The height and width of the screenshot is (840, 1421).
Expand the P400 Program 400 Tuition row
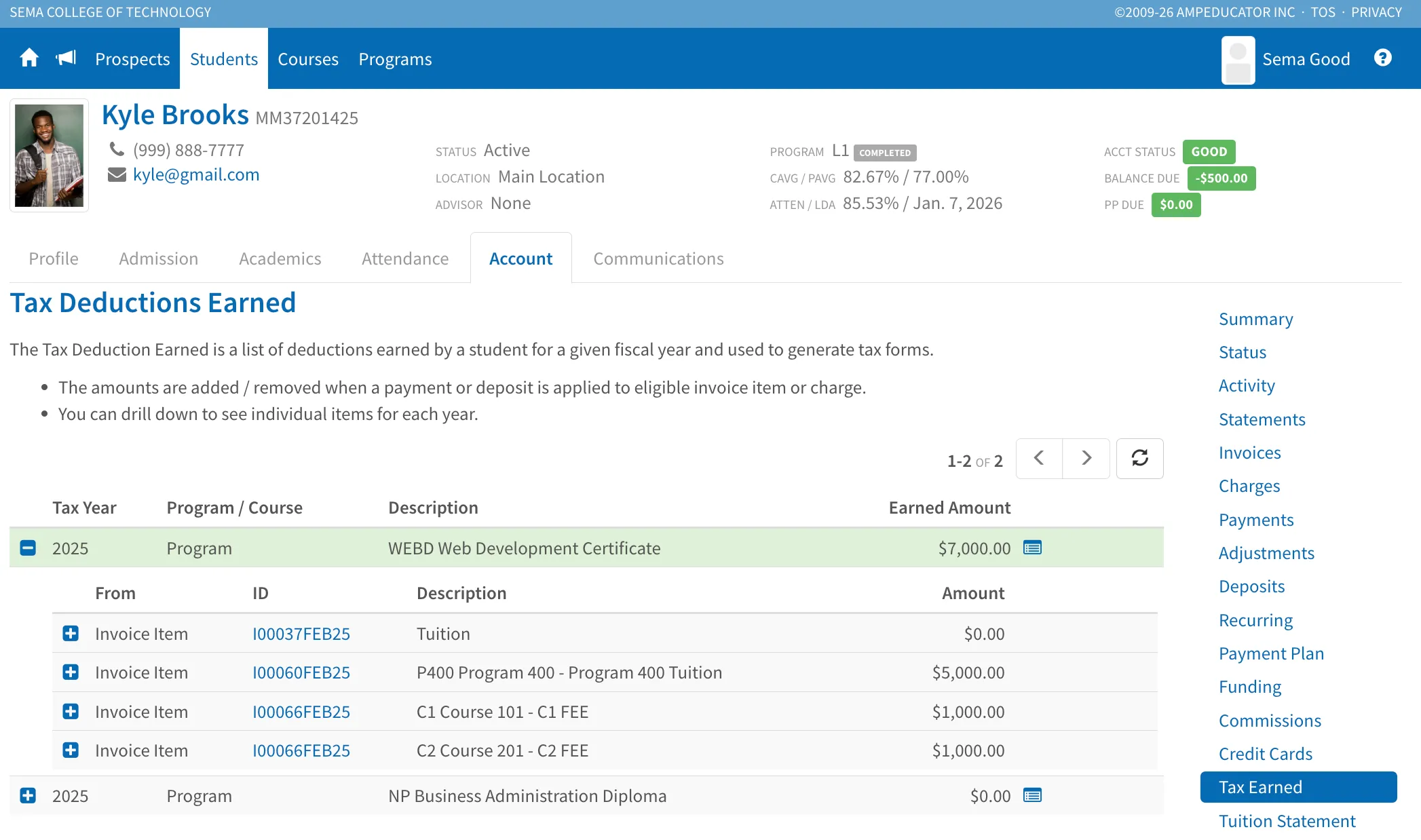coord(71,672)
